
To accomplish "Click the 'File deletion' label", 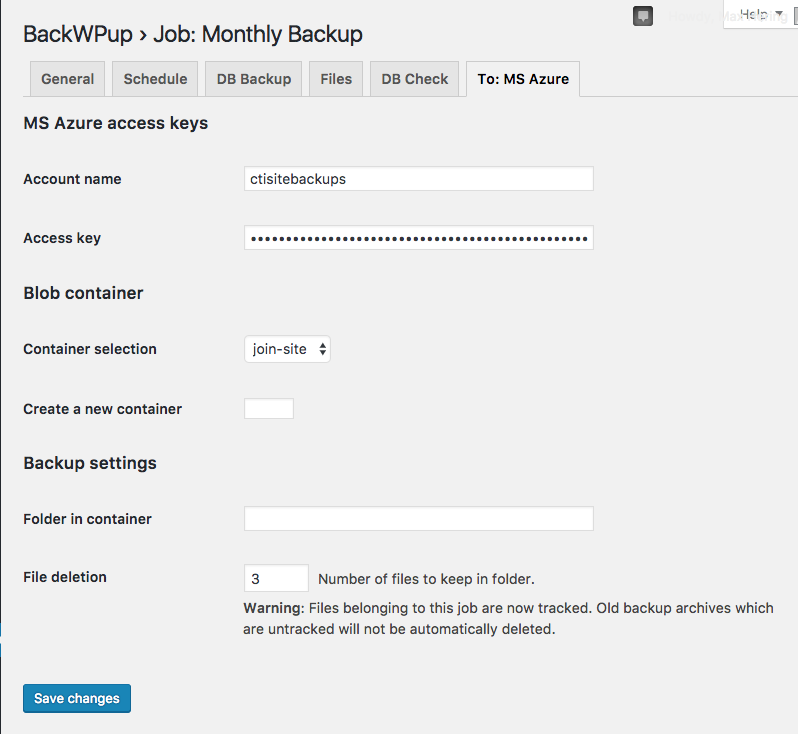I will (x=65, y=577).
